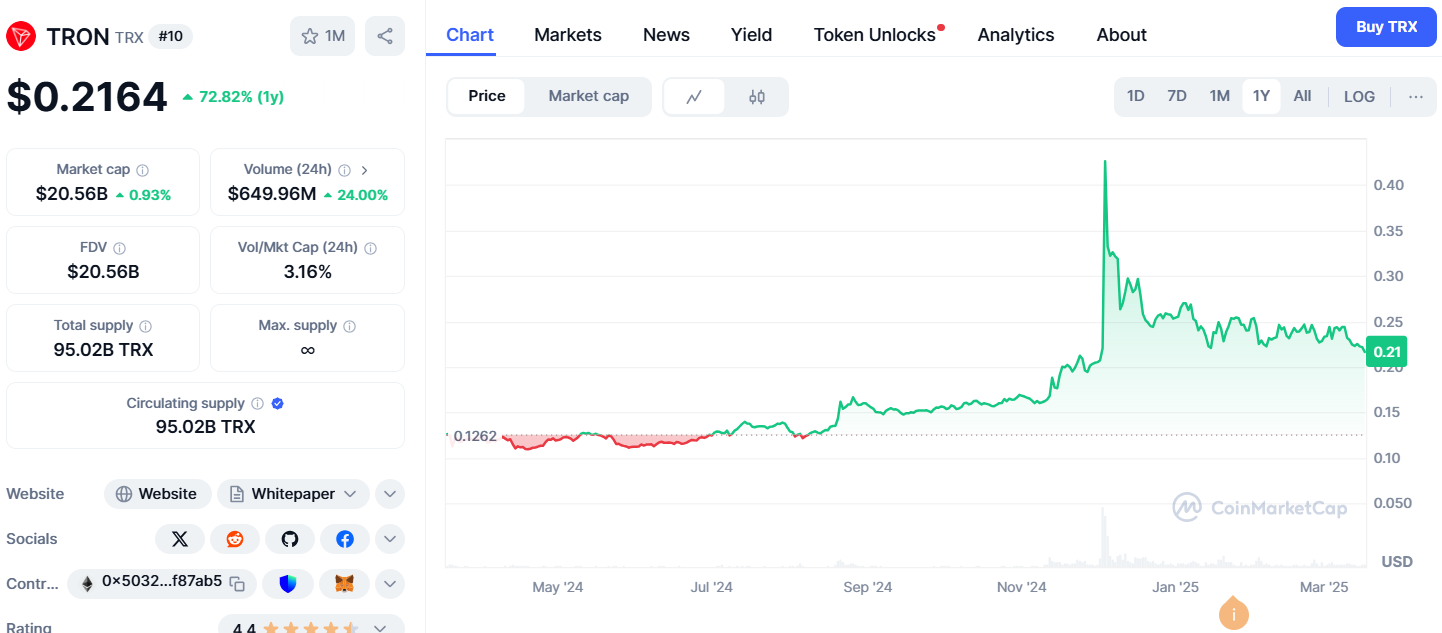Open chart more options ellipsis
The width and height of the screenshot is (1442, 633).
click(1416, 97)
